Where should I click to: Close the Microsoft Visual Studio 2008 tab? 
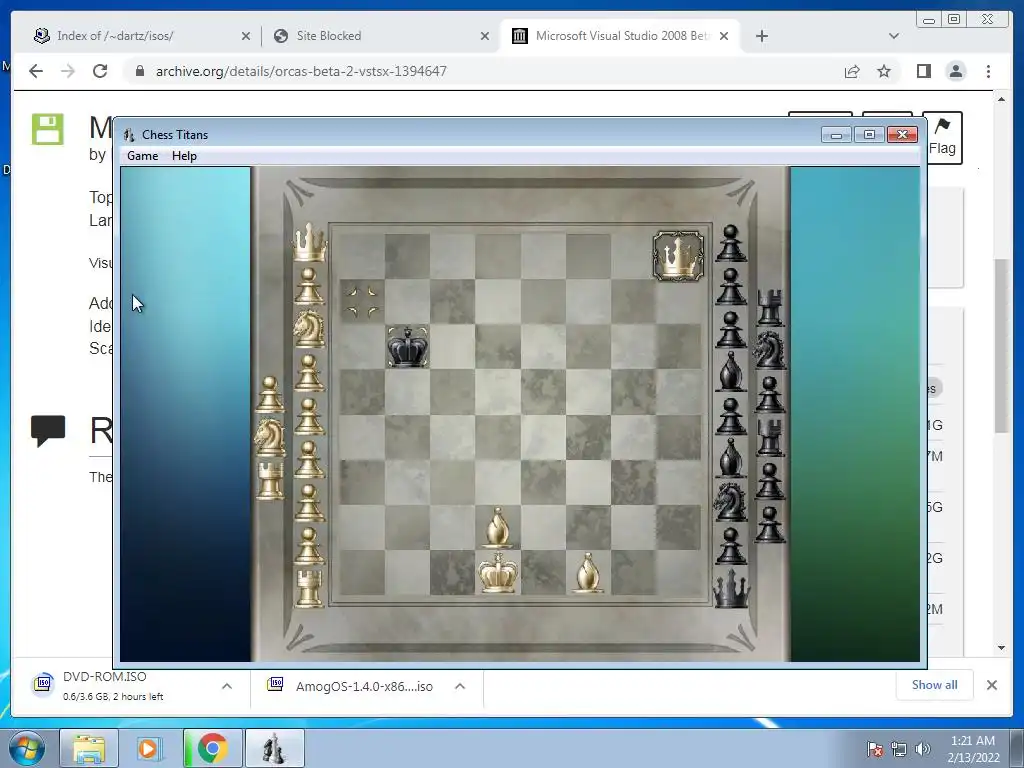[x=724, y=37]
